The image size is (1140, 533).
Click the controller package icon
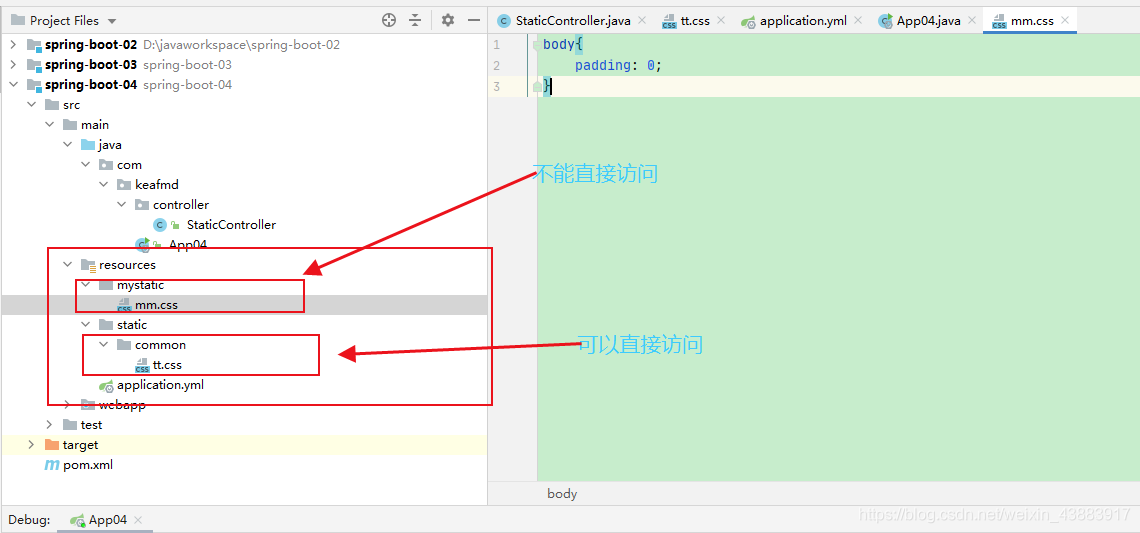pos(142,205)
